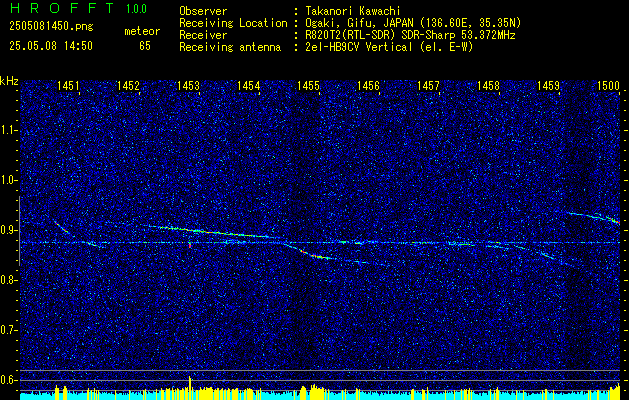The width and height of the screenshot is (629, 400).
Task: Click the 0.6 kHz frequency label
Action: click(x=9, y=380)
